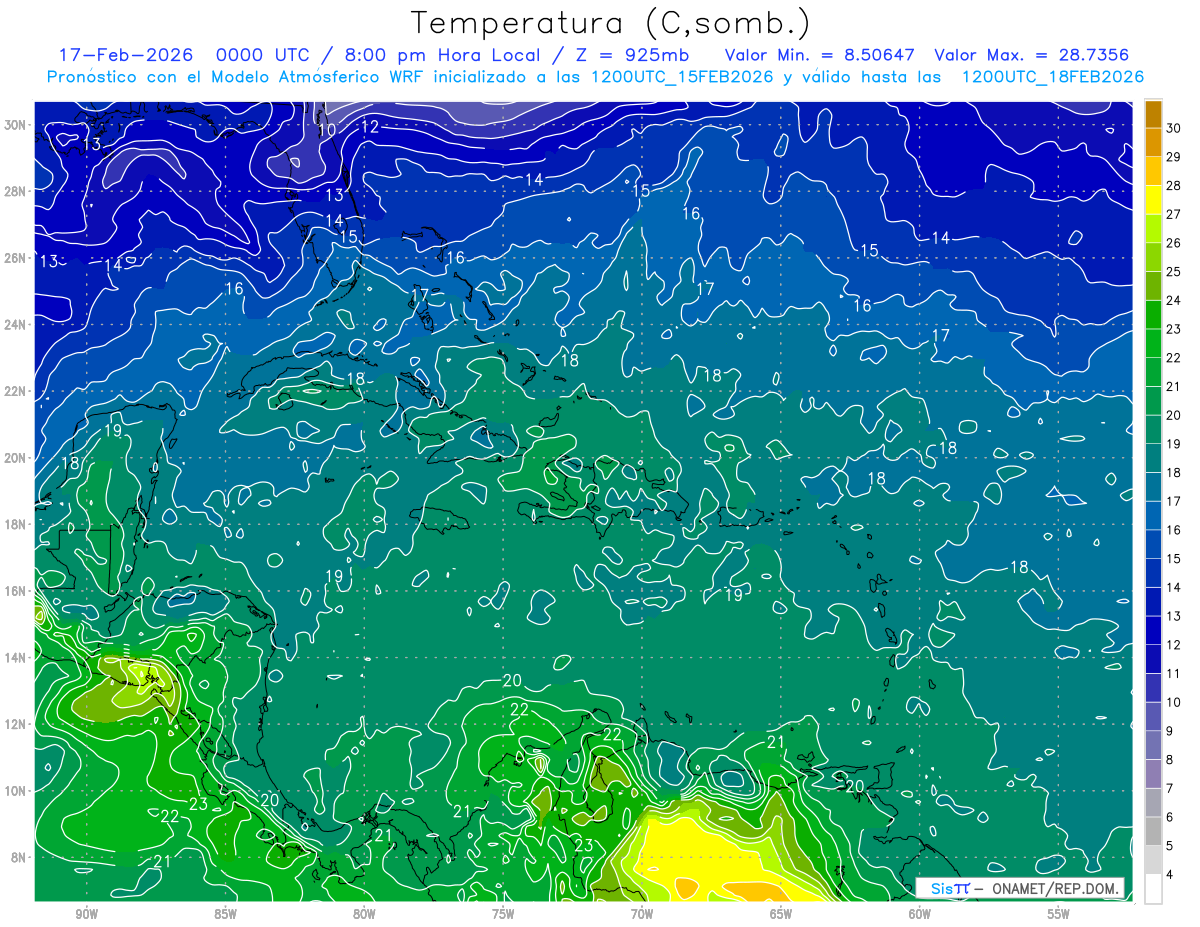Click the title "Temperatura (C,somb.)"
This screenshot has width=1200, height=927.
pyautogui.click(x=611, y=23)
